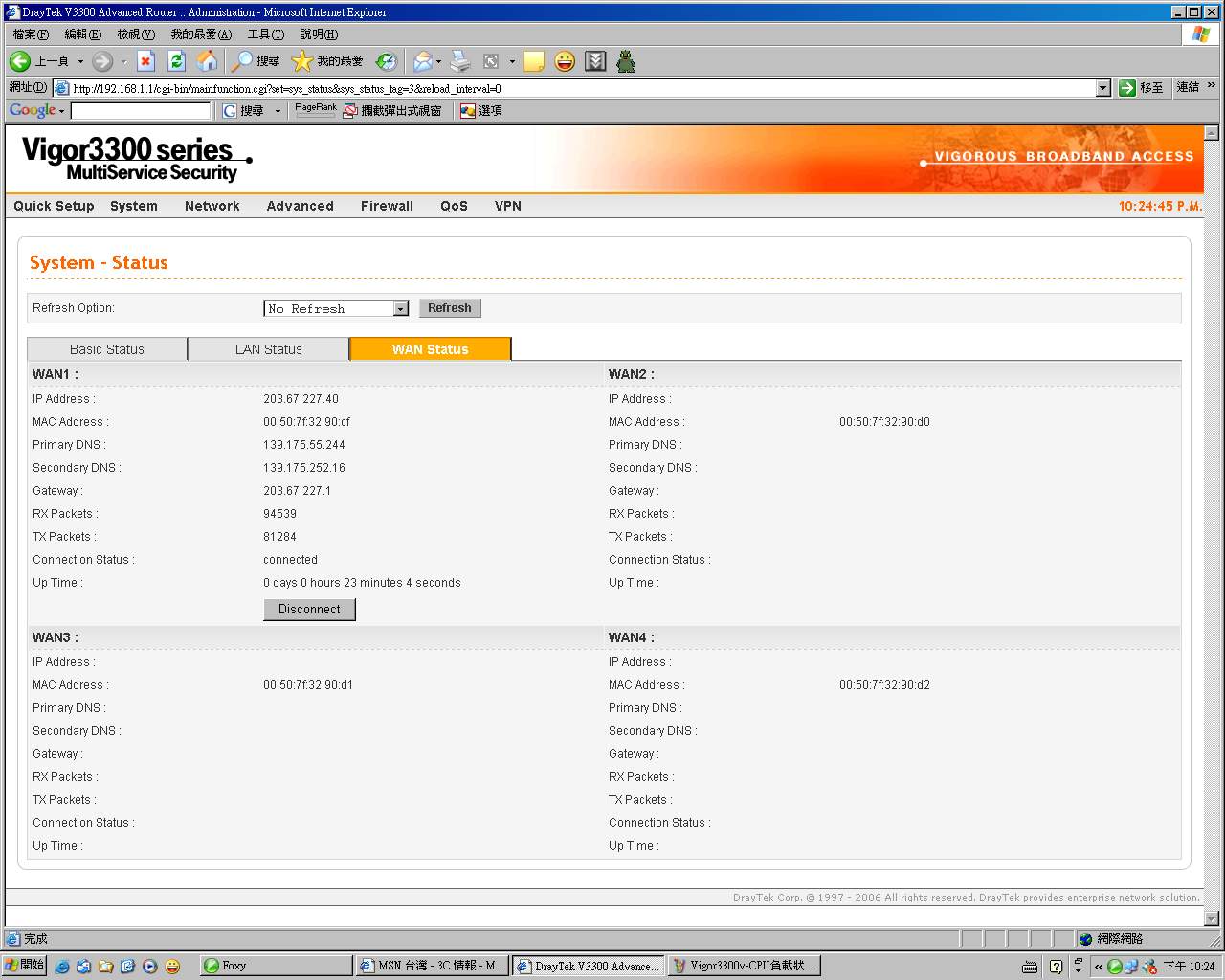Click the green figure icon in toolbar
Screen dimensions: 1225x980
pyautogui.click(x=626, y=61)
